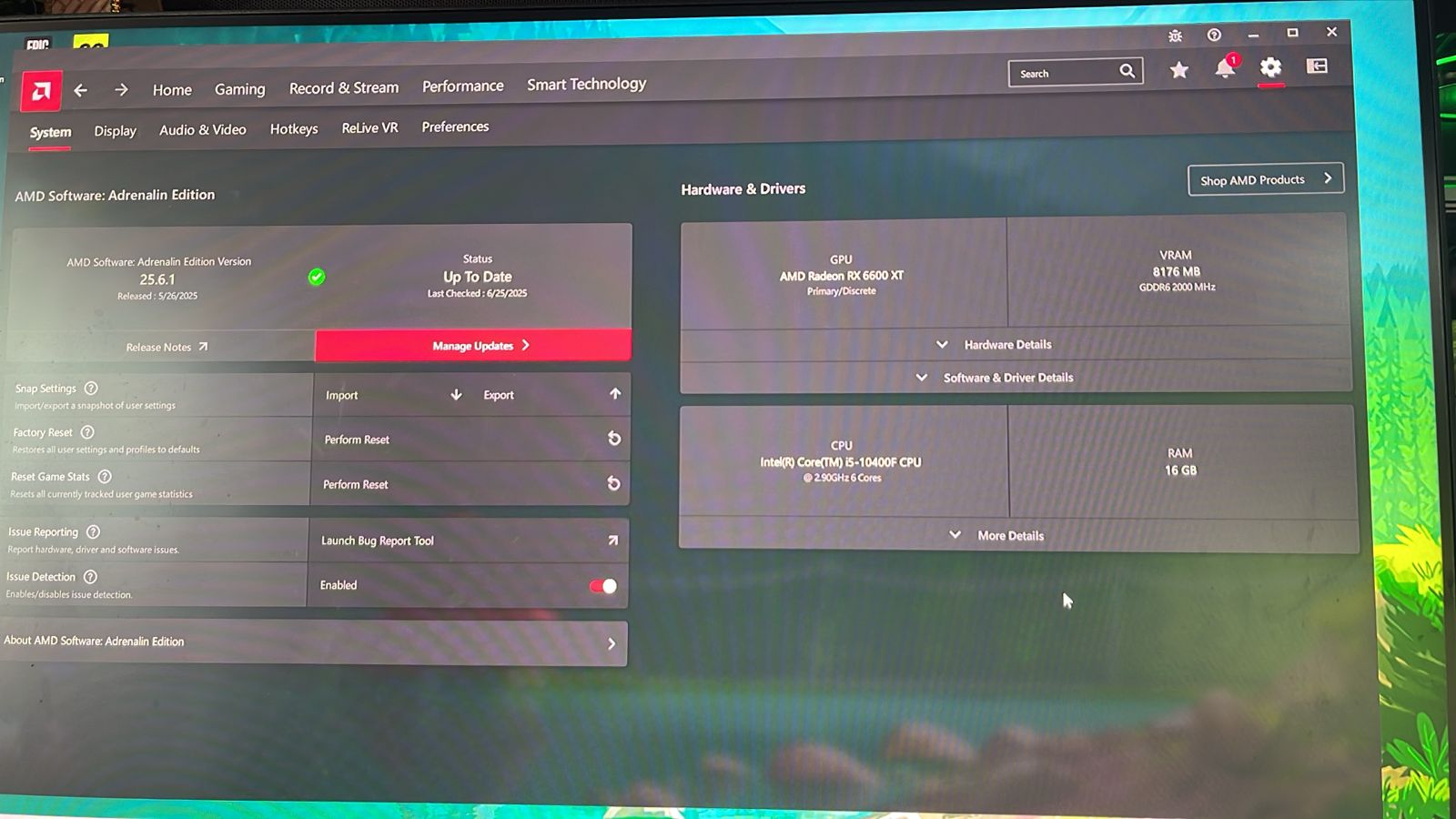Viewport: 1456px width, 819px height.
Task: Disable the Issue Detection toggle
Action: (603, 586)
